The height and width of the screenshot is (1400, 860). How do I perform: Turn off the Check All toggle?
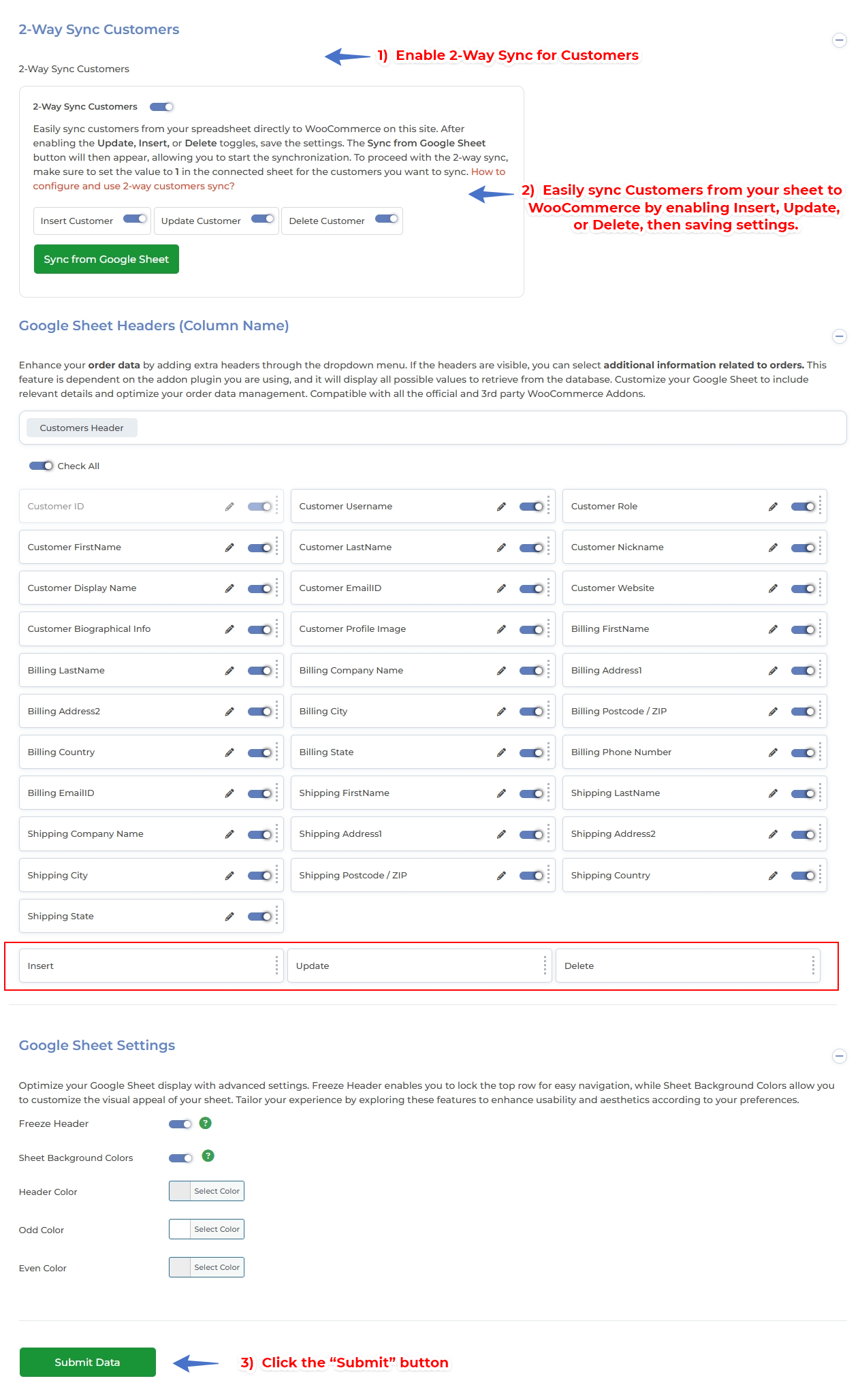pyautogui.click(x=41, y=466)
